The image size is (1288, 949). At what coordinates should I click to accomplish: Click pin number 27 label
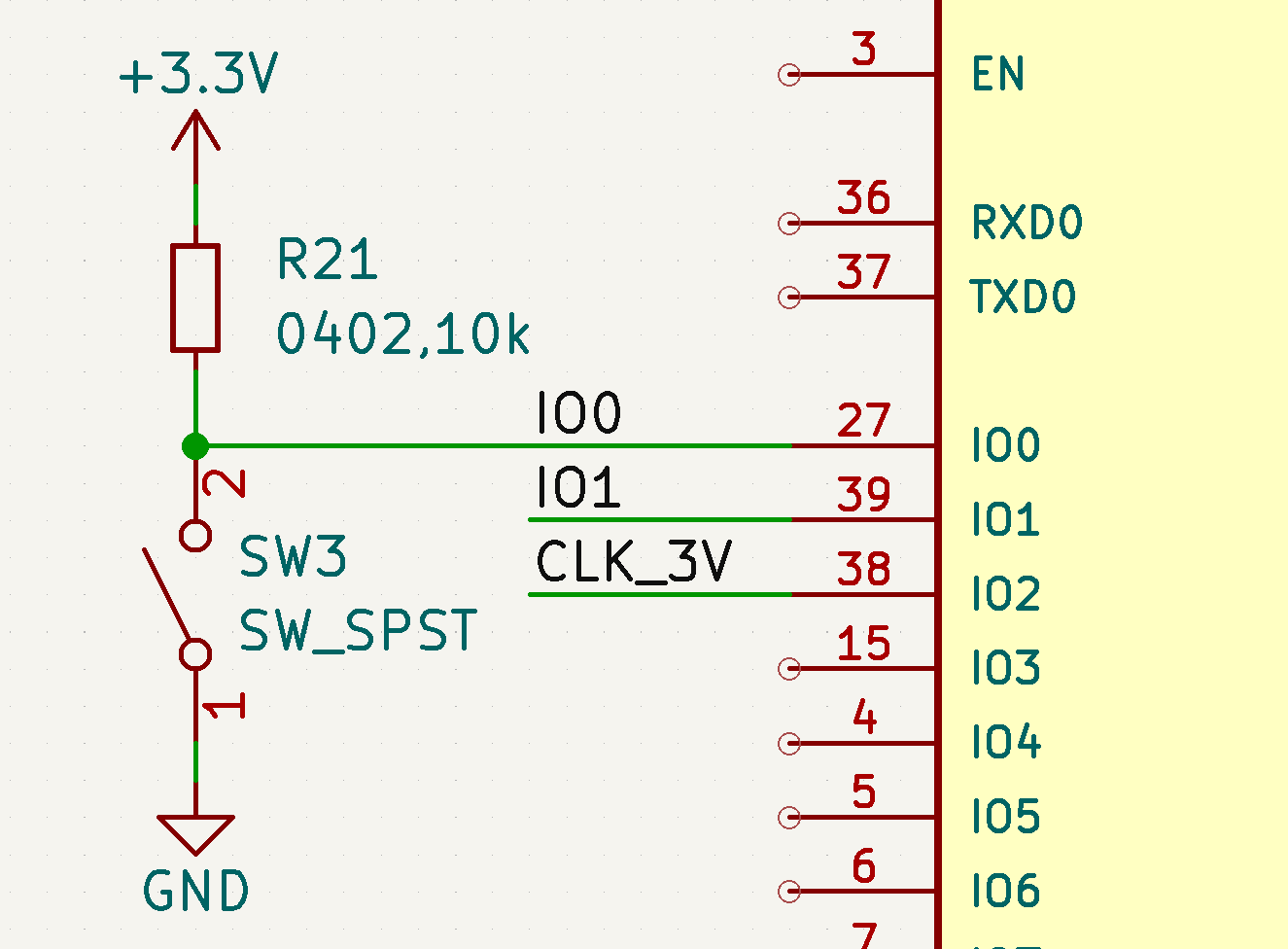click(863, 421)
